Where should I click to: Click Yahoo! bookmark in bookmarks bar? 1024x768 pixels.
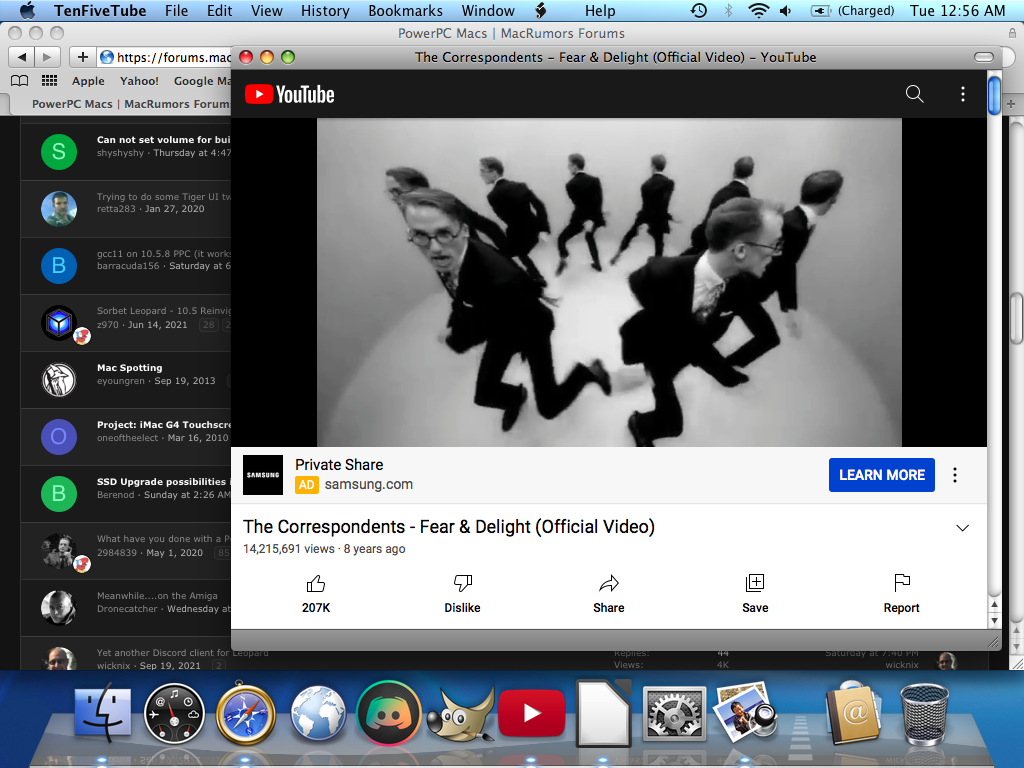click(139, 81)
